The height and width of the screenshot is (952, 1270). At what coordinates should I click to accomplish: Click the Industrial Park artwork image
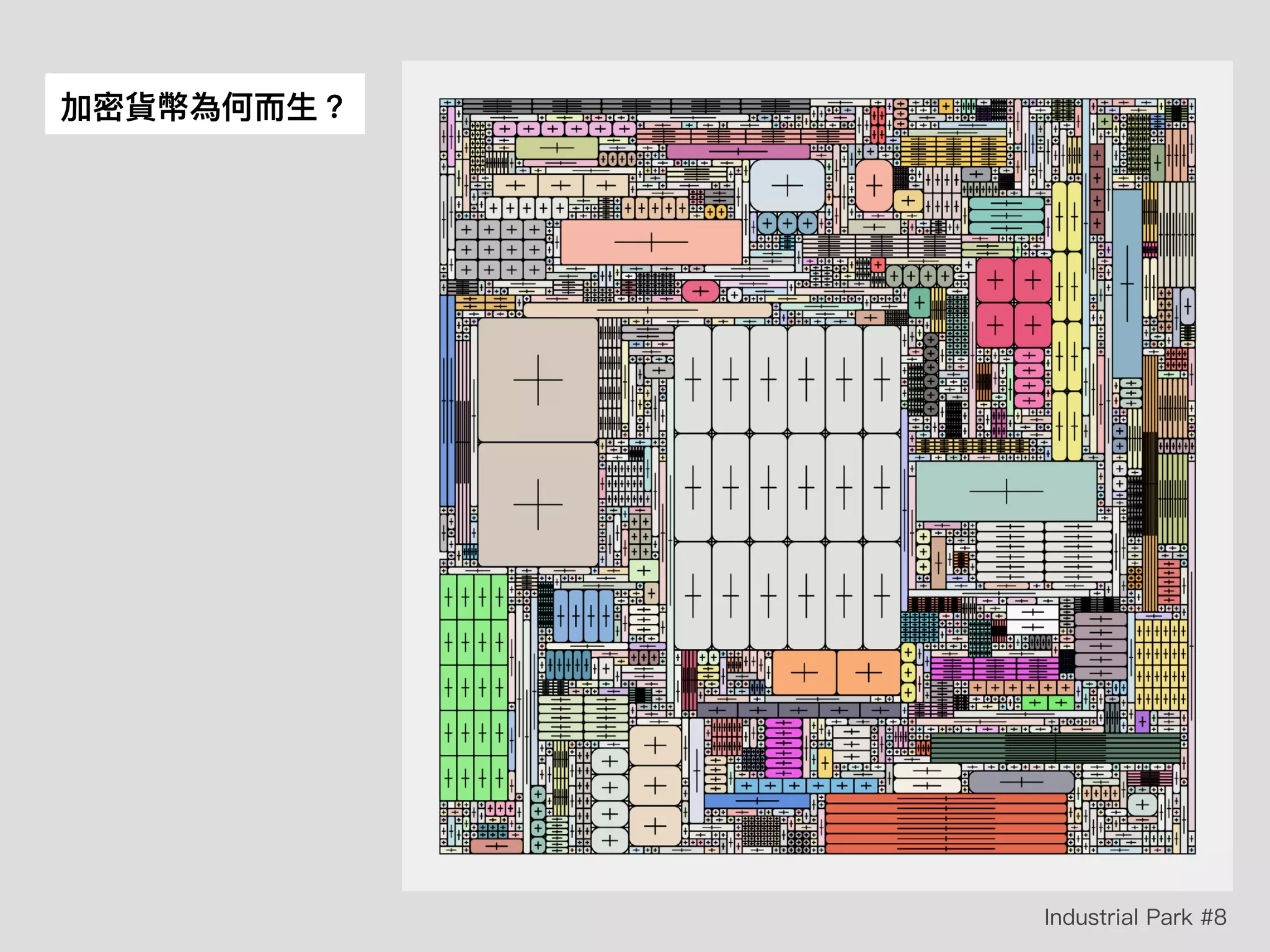(817, 476)
